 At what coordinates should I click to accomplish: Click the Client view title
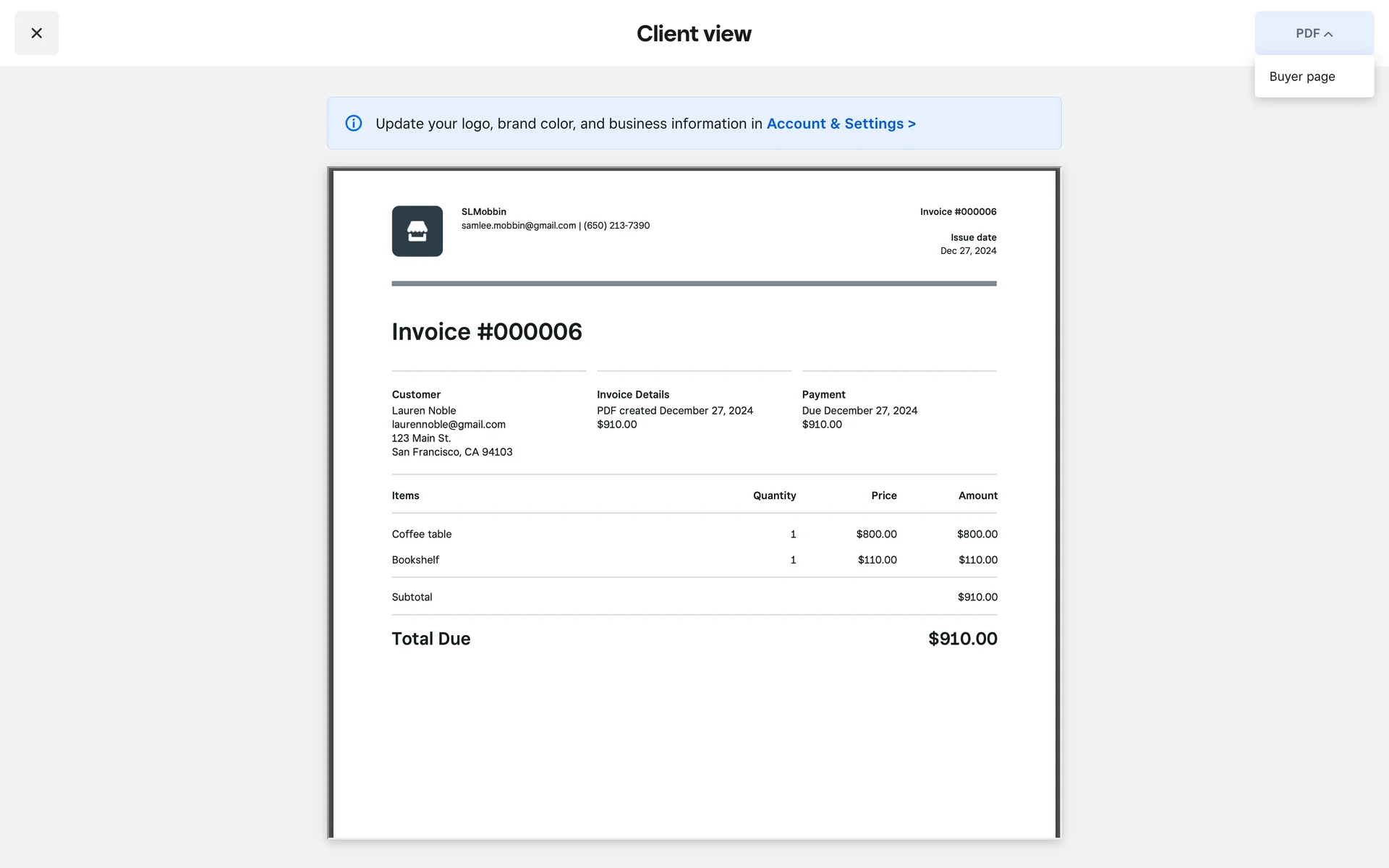coord(694,33)
